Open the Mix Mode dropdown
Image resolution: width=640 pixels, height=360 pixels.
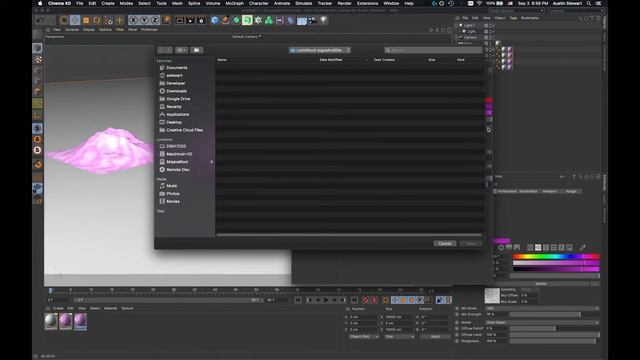[542, 309]
